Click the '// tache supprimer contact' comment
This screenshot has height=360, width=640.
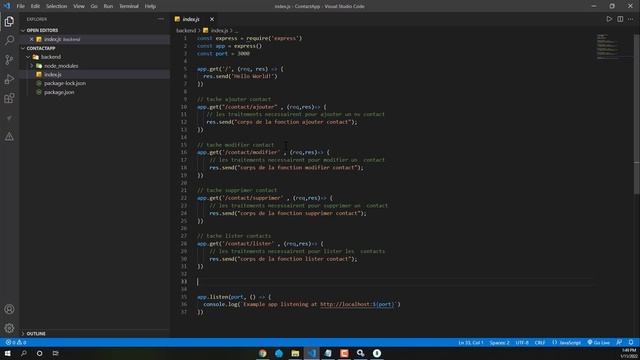point(237,190)
